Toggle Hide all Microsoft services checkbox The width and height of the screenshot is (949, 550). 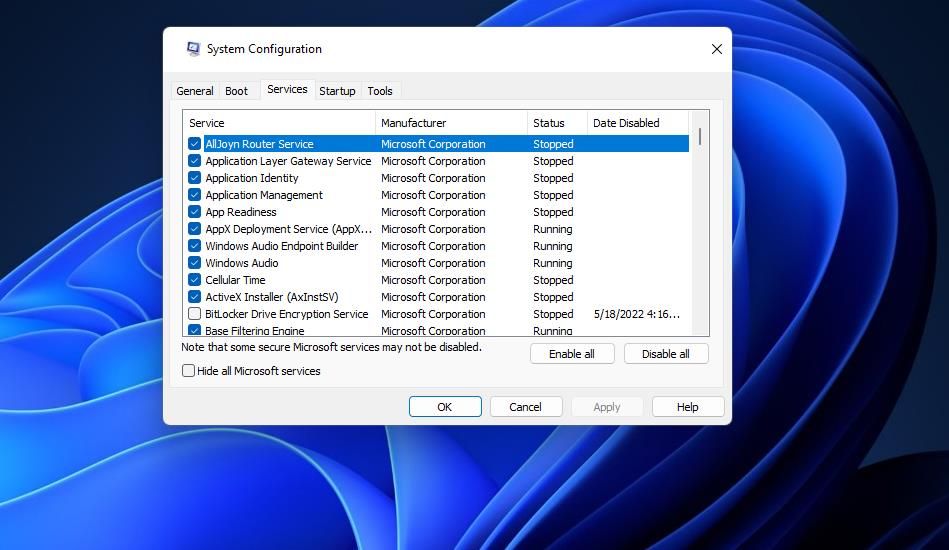pos(189,371)
